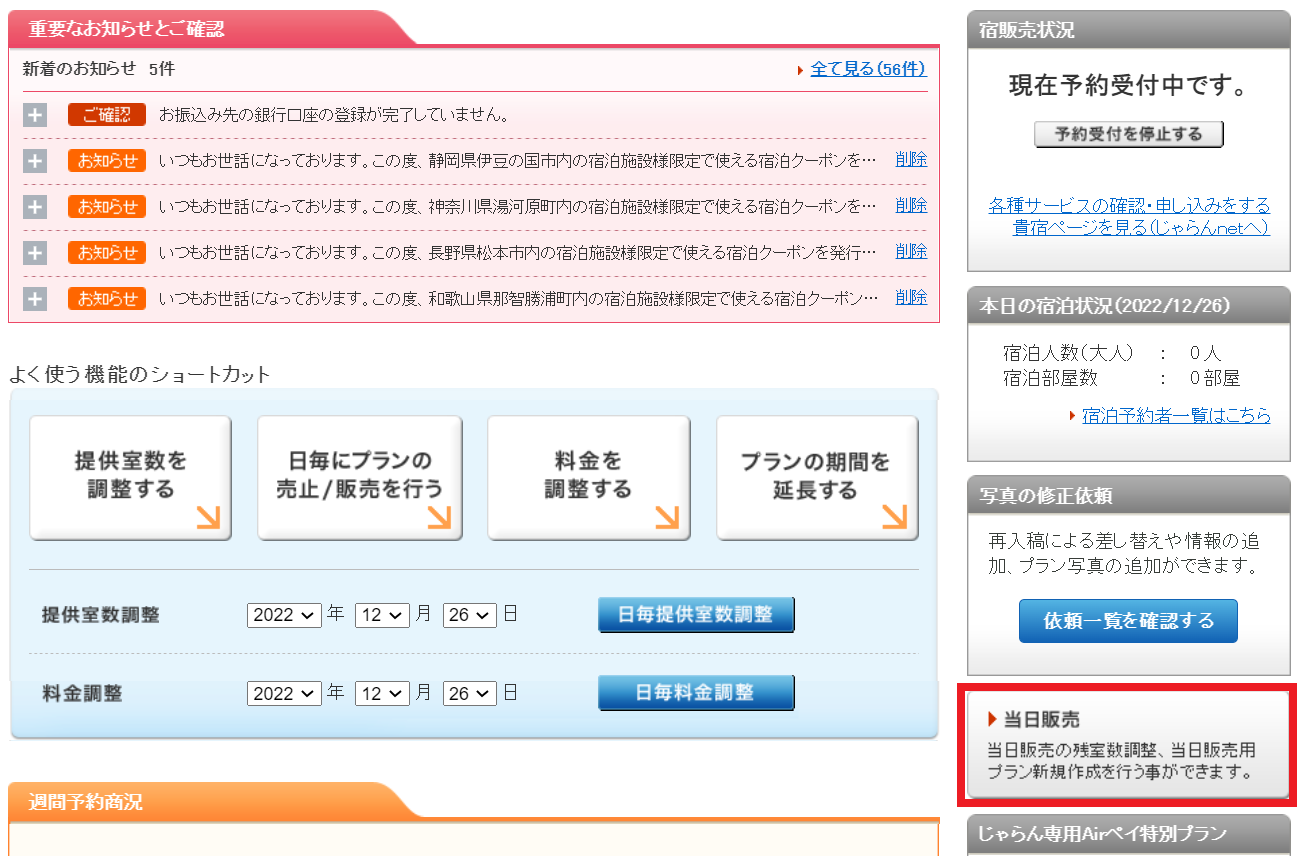Expand the bank account registration notice
Viewport: 1297px width, 856px height.
(x=35, y=115)
